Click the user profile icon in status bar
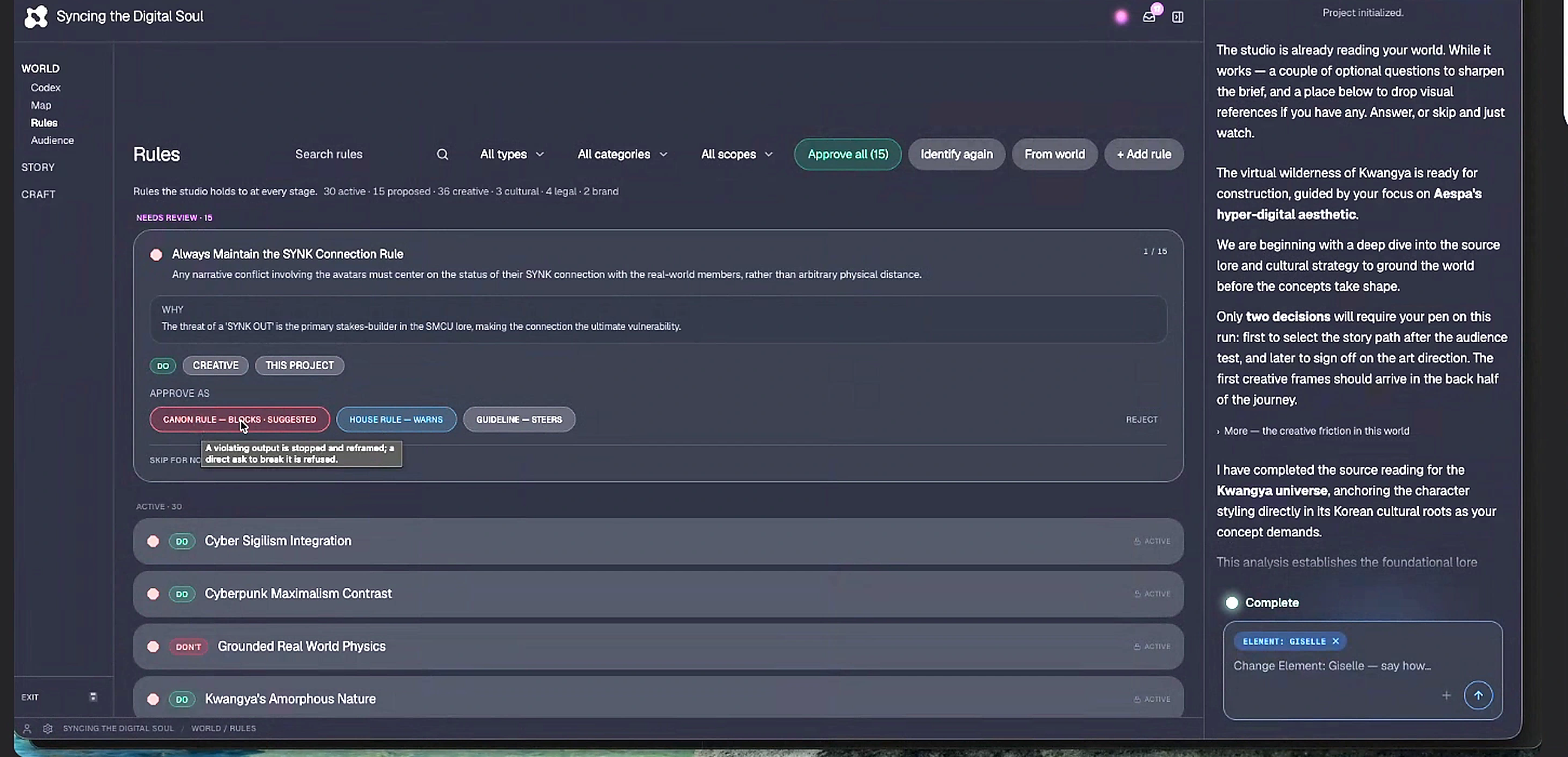1568x757 pixels. click(x=27, y=728)
